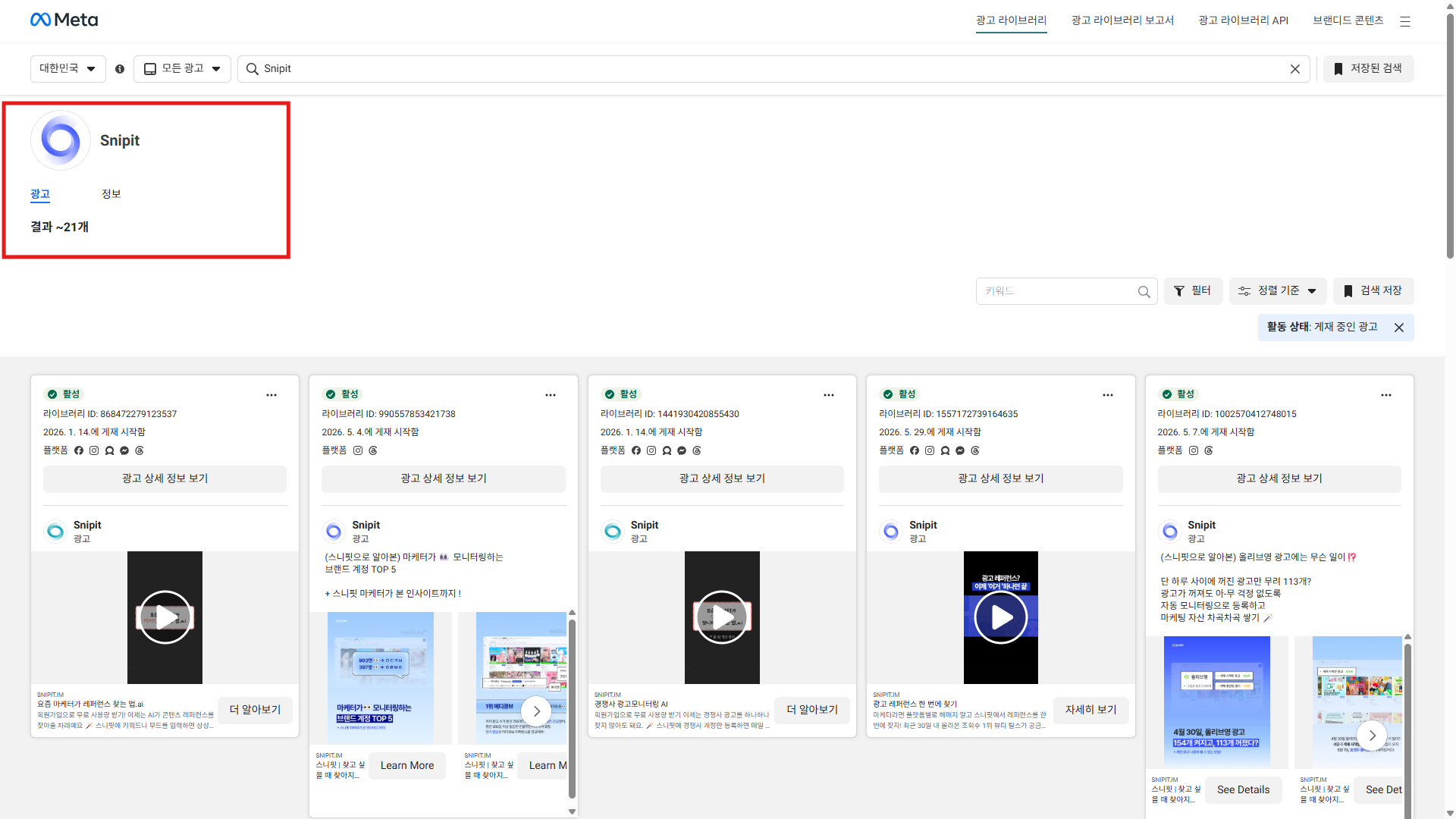The height and width of the screenshot is (819, 1456).
Task: Click the Snipit page profile picture
Action: [x=61, y=140]
